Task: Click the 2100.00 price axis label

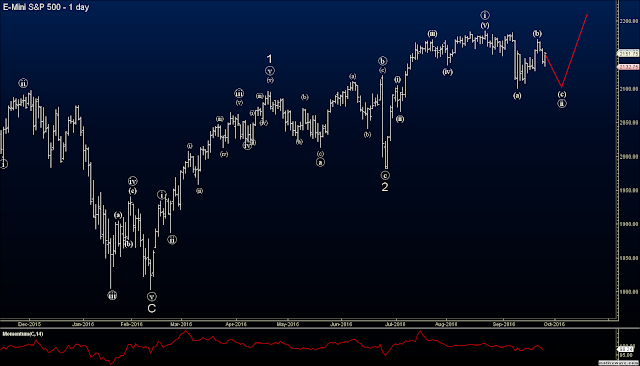Action: pos(629,89)
